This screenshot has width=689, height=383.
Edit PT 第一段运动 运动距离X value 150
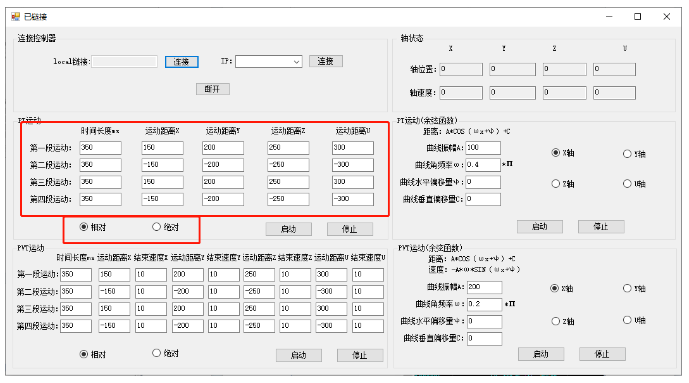click(163, 148)
